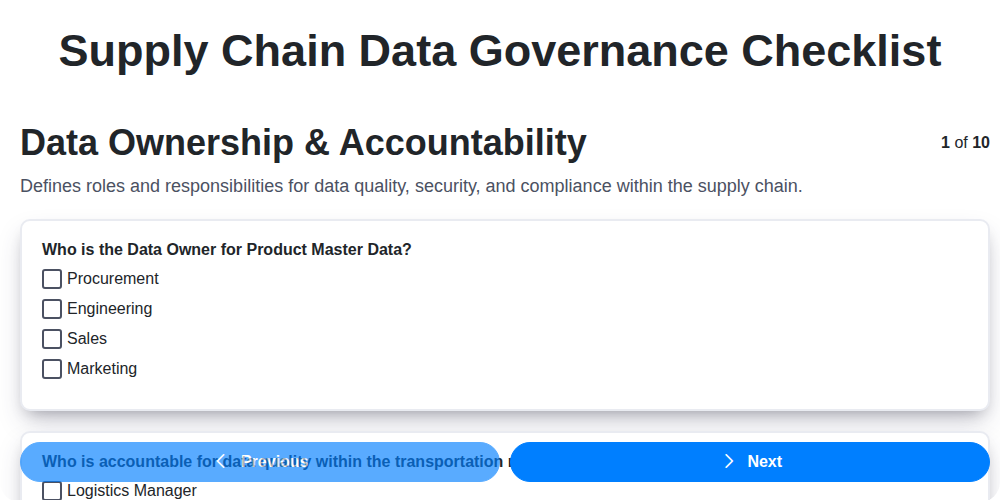This screenshot has height=500, width=1000.
Task: Click the Data Ownership & Accountability heading
Action: pyautogui.click(x=303, y=143)
